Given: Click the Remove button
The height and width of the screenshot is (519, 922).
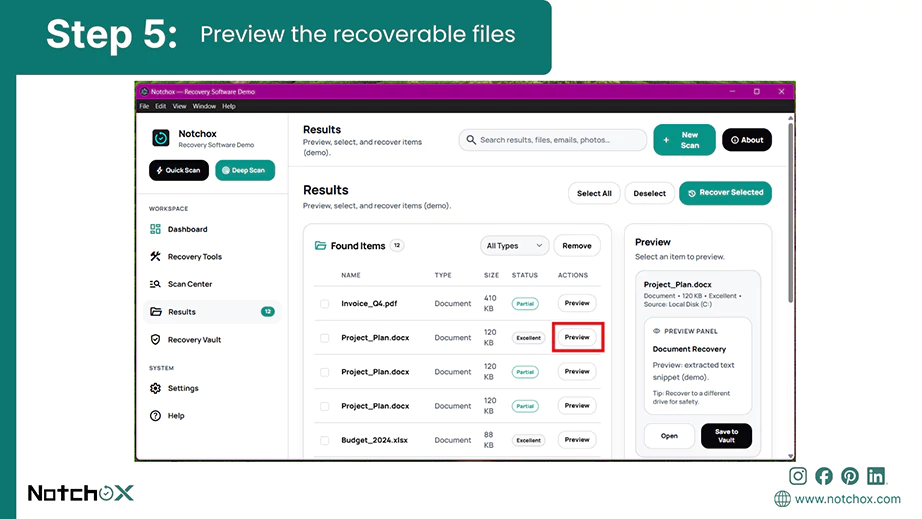Looking at the screenshot, I should pos(577,246).
